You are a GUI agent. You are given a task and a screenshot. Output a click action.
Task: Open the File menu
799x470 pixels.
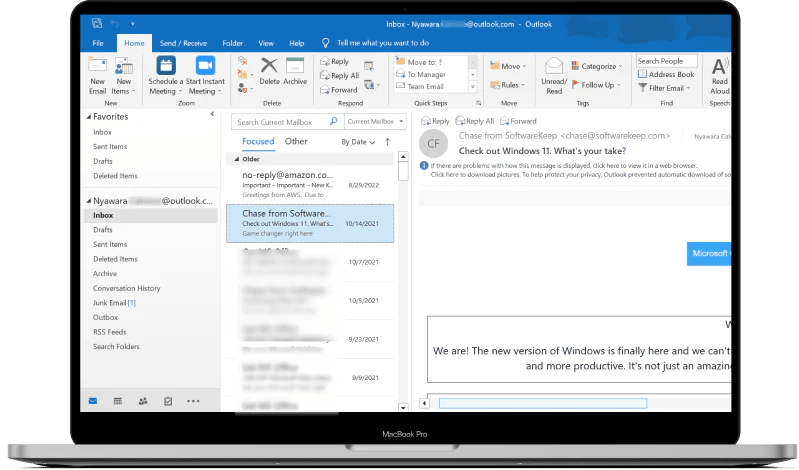point(98,43)
